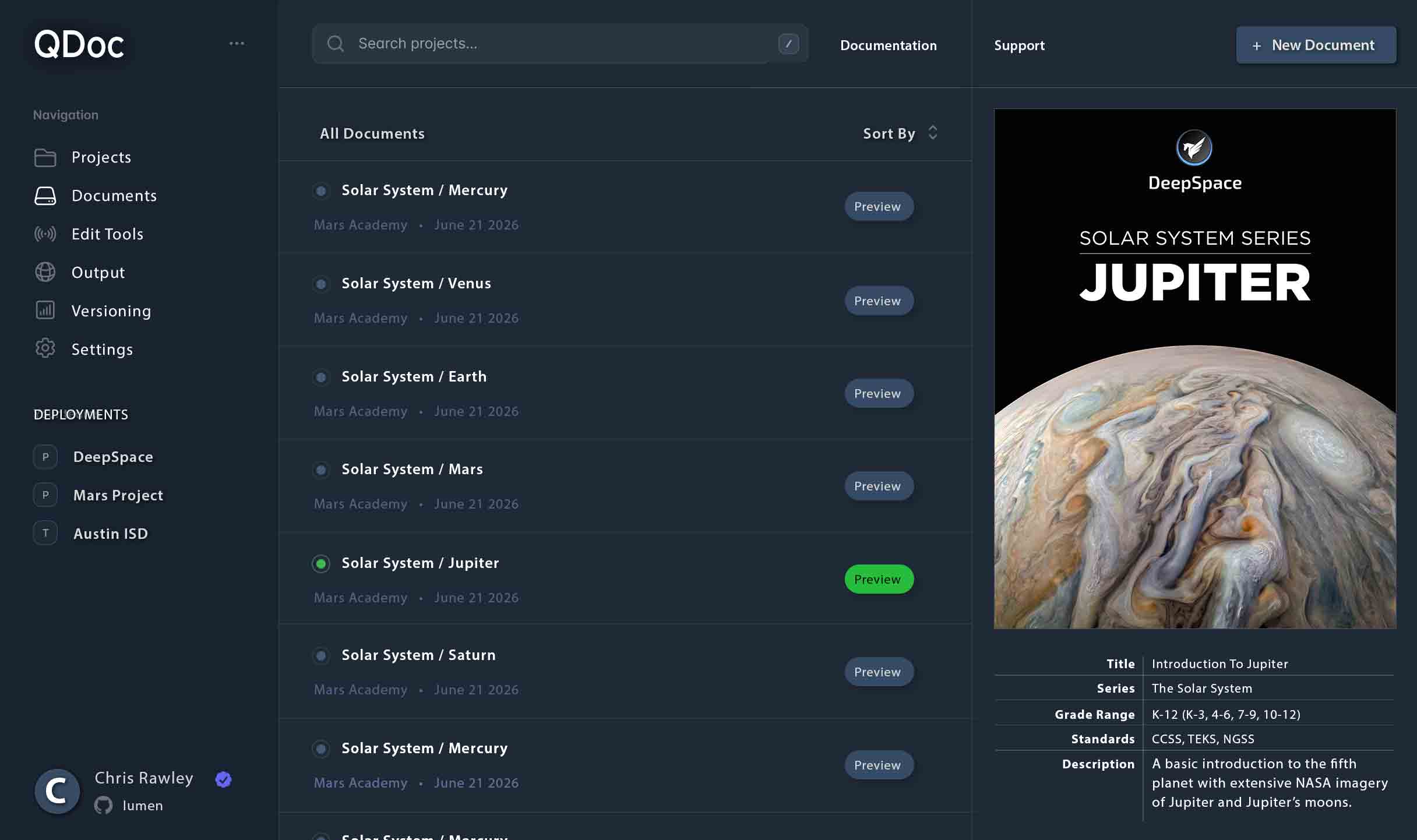Click the Versioning chart icon
1417x840 pixels.
pyautogui.click(x=45, y=310)
